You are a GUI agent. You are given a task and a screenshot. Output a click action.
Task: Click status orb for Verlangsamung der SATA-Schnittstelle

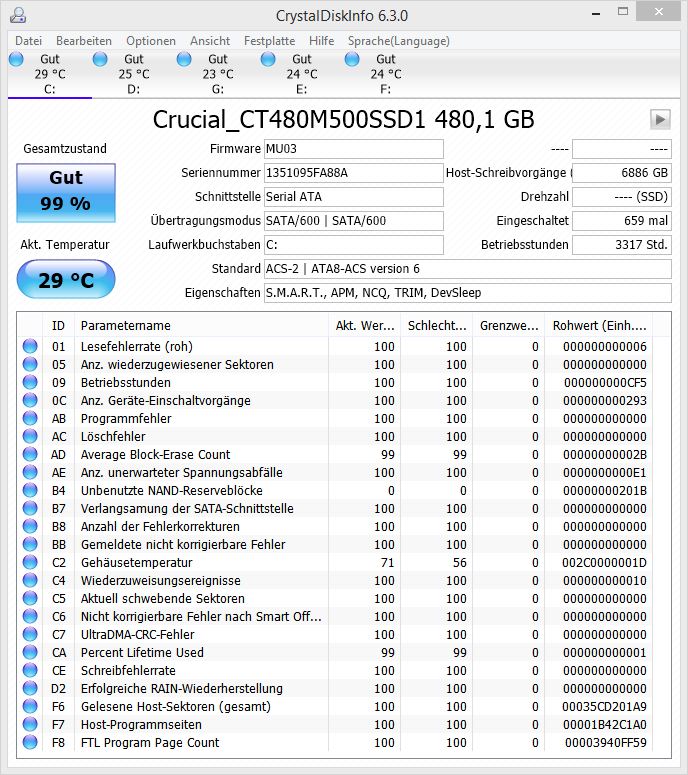point(30,508)
